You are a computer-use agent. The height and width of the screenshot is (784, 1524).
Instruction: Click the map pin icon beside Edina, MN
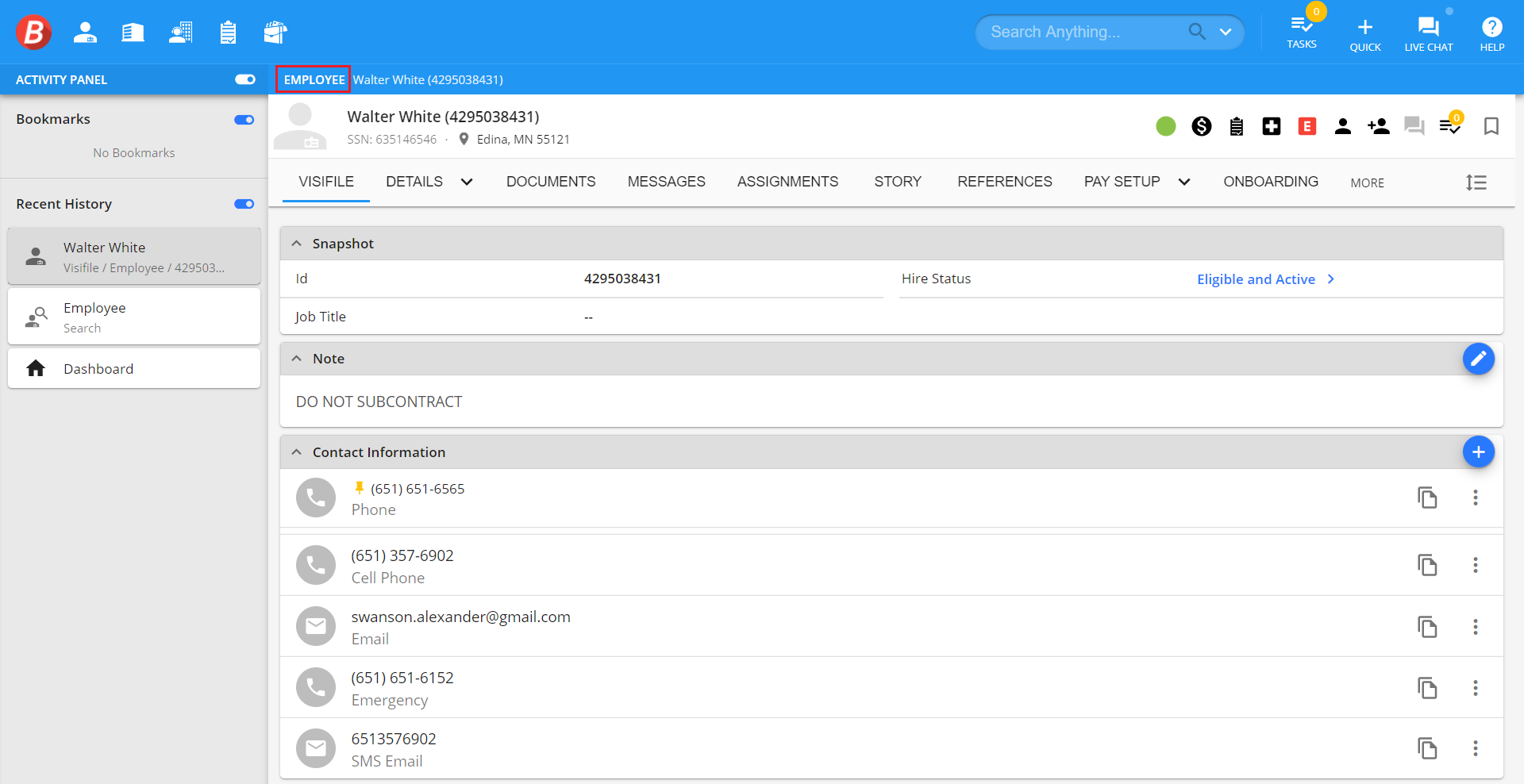pyautogui.click(x=464, y=140)
